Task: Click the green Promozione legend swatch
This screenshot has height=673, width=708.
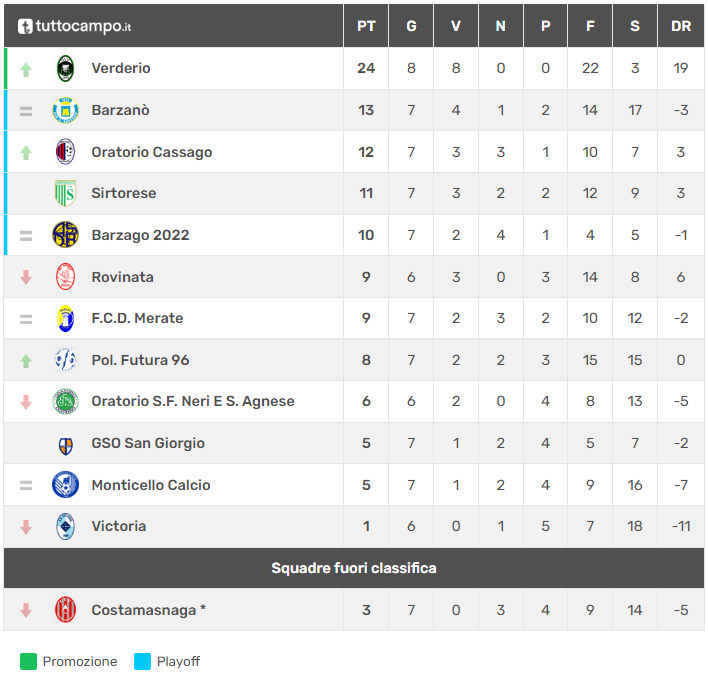Action: point(28,661)
